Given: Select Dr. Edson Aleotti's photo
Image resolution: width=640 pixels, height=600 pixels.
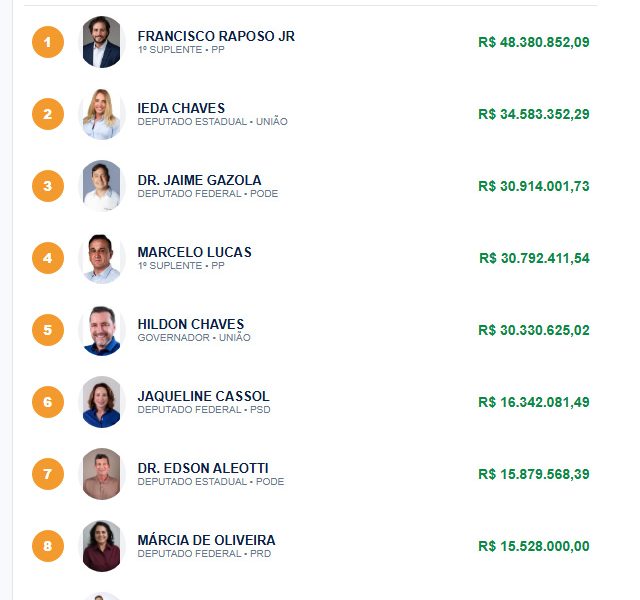Looking at the screenshot, I should click(x=101, y=474).
